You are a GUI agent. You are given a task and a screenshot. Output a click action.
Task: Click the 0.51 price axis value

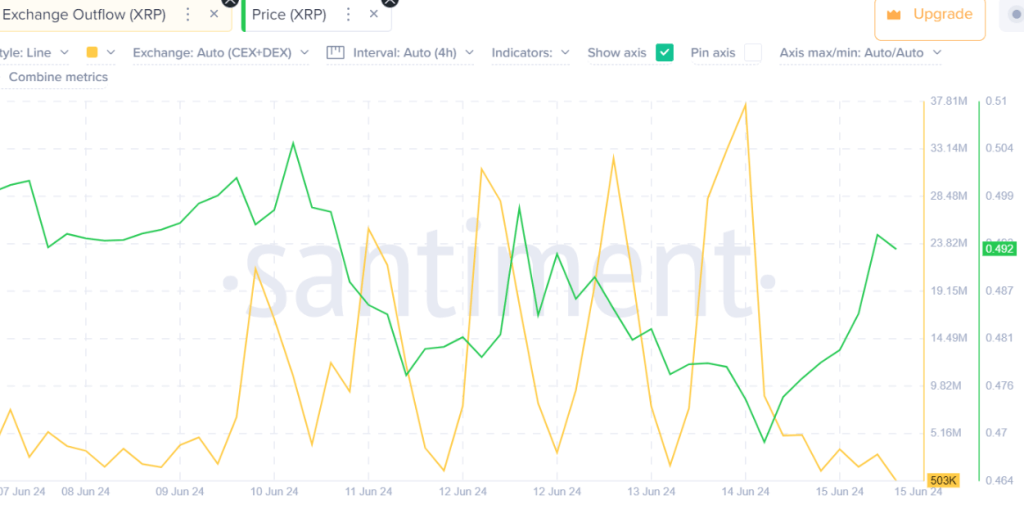(x=994, y=101)
